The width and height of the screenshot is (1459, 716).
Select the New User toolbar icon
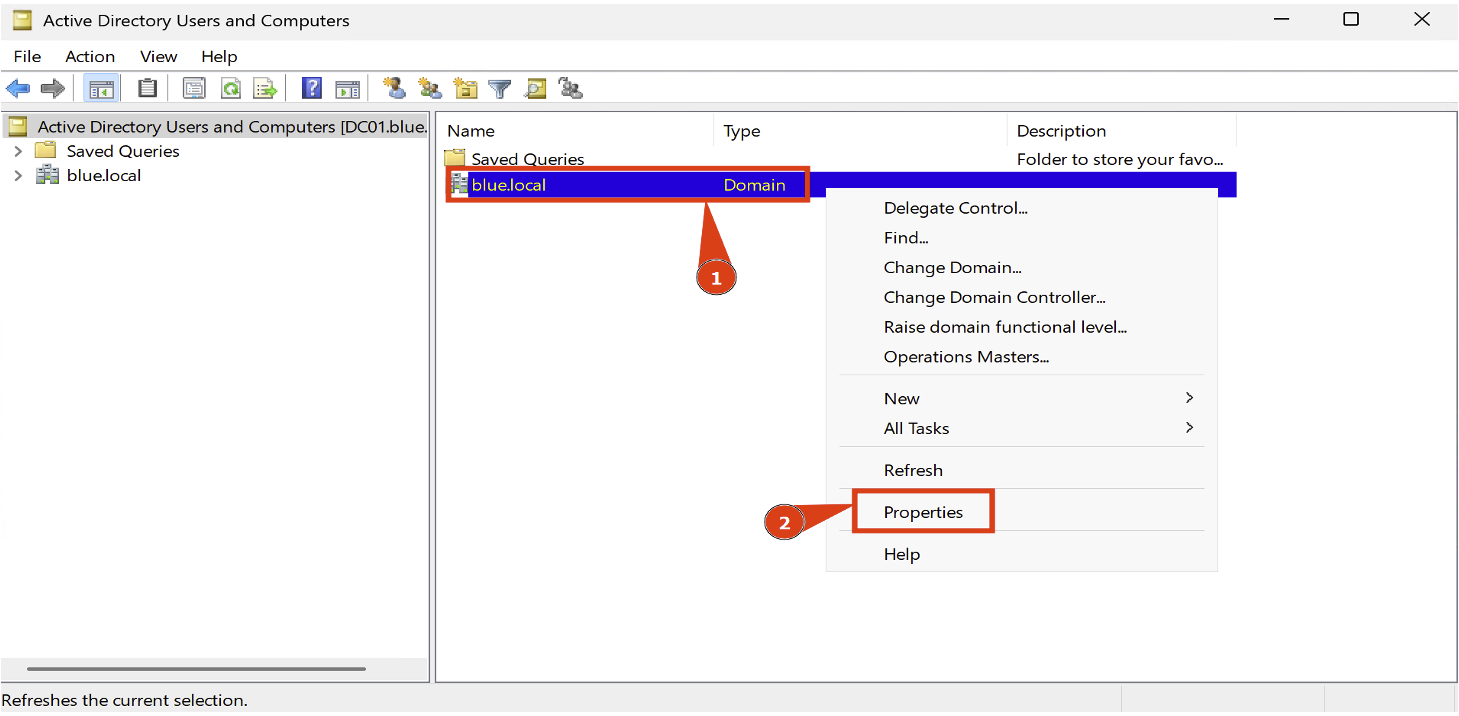393,88
